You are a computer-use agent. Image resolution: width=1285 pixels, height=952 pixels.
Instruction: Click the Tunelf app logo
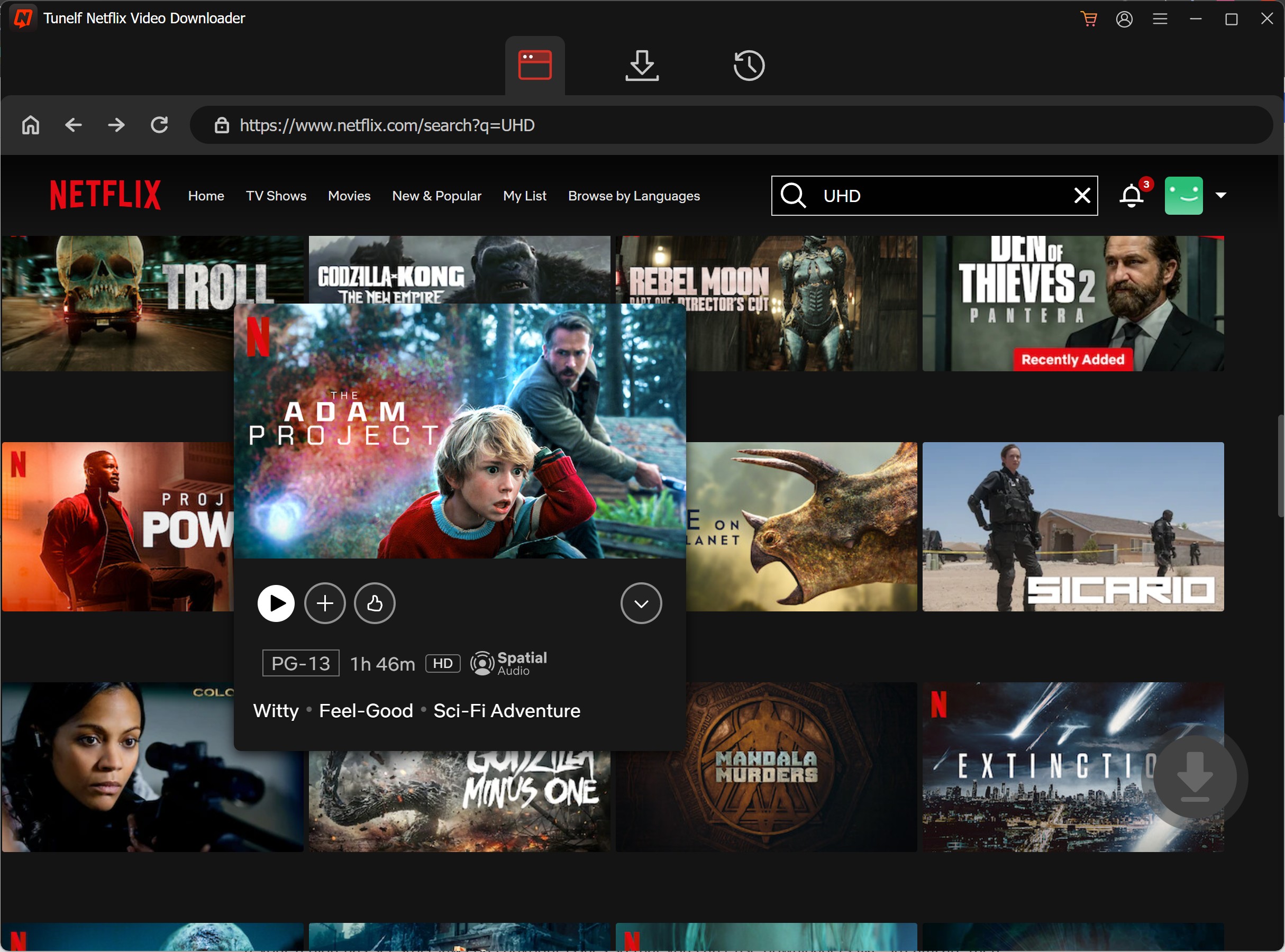tap(23, 18)
